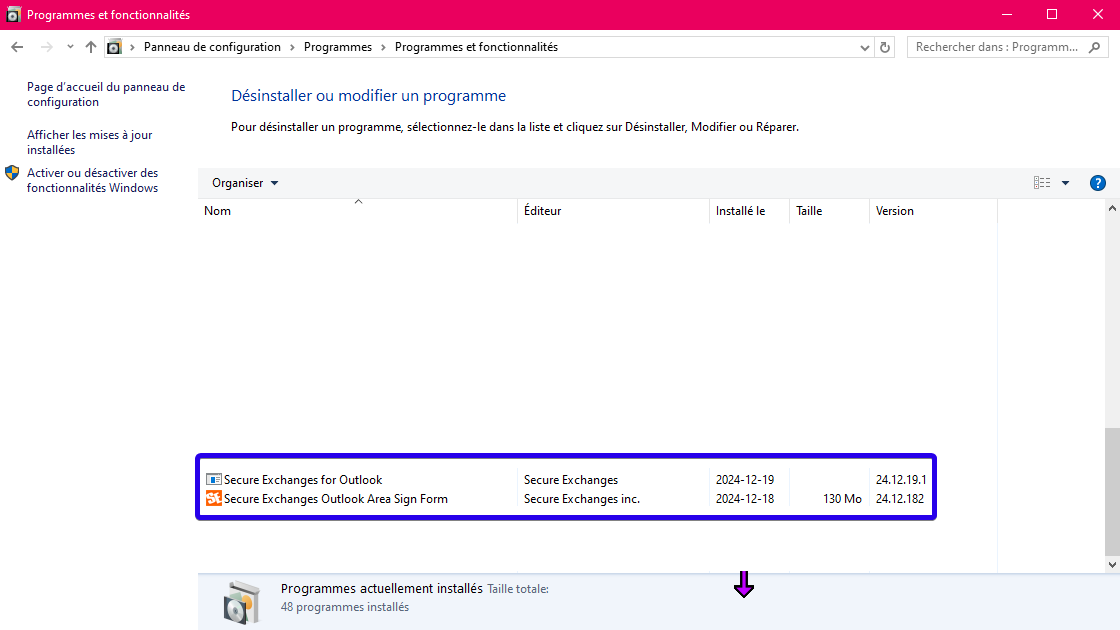Click install date 2024-12-19
Image resolution: width=1120 pixels, height=630 pixels.
pos(744,480)
